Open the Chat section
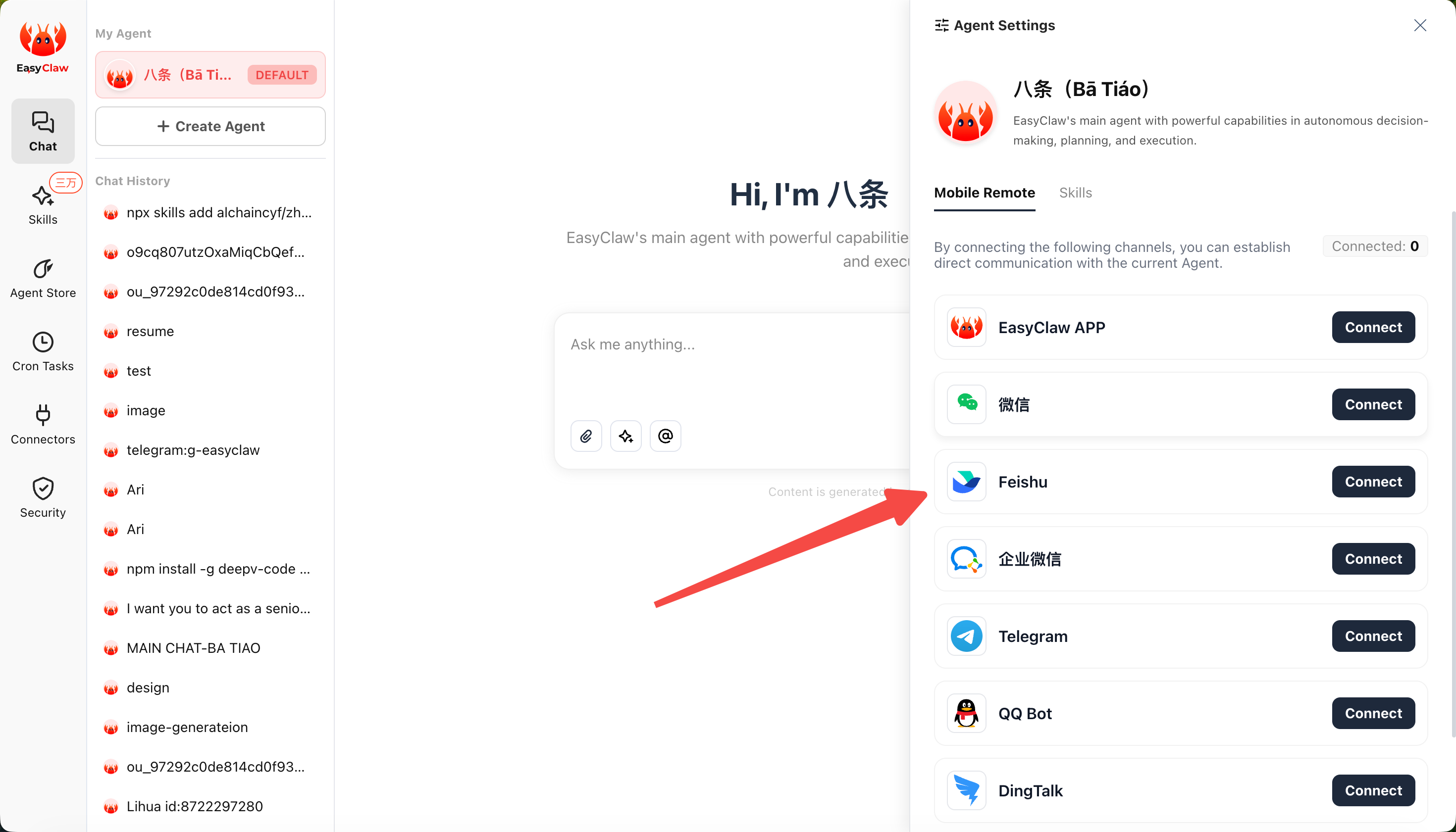Image resolution: width=1456 pixels, height=832 pixels. (43, 132)
